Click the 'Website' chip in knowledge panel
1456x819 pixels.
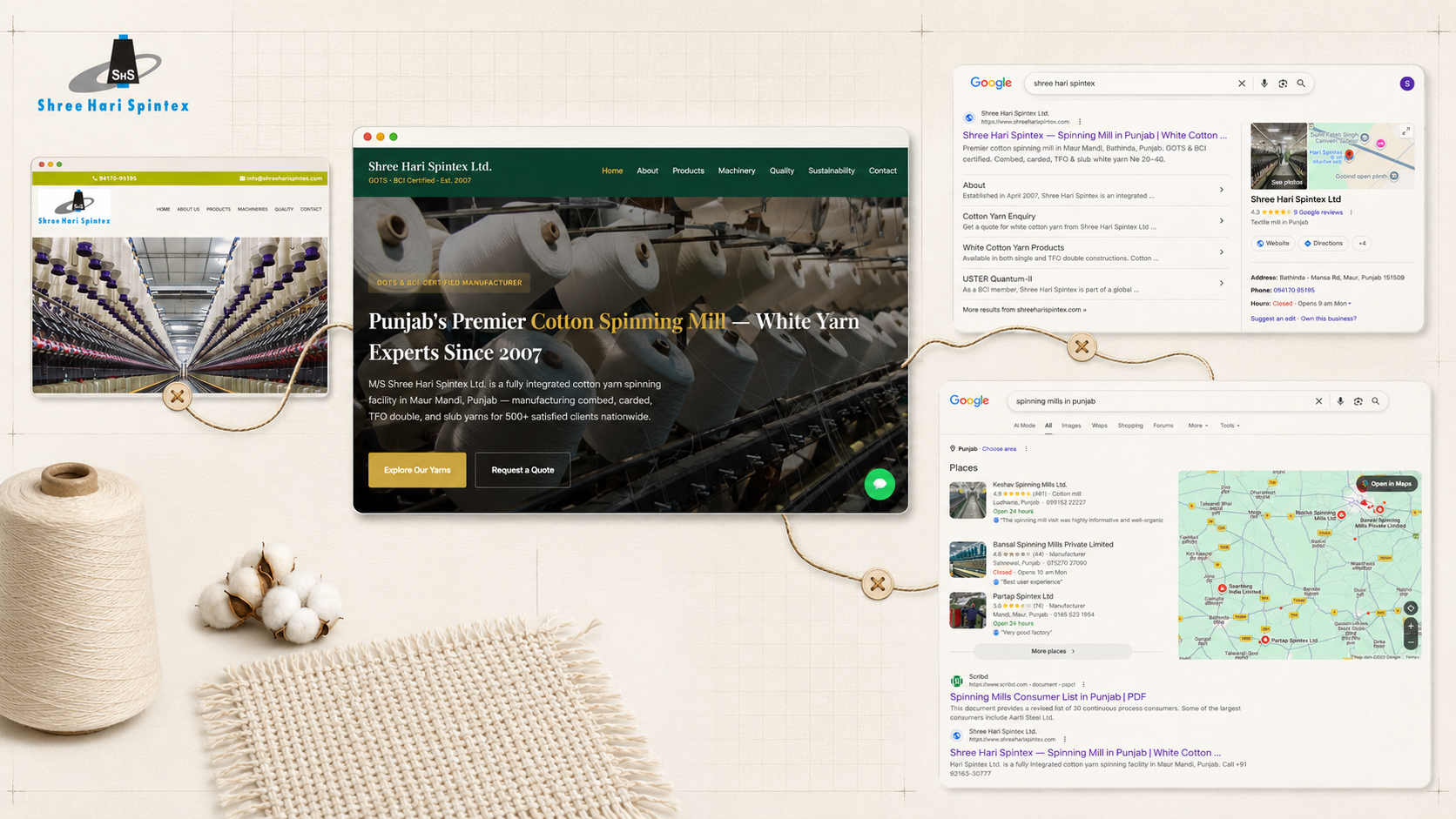(x=1273, y=244)
